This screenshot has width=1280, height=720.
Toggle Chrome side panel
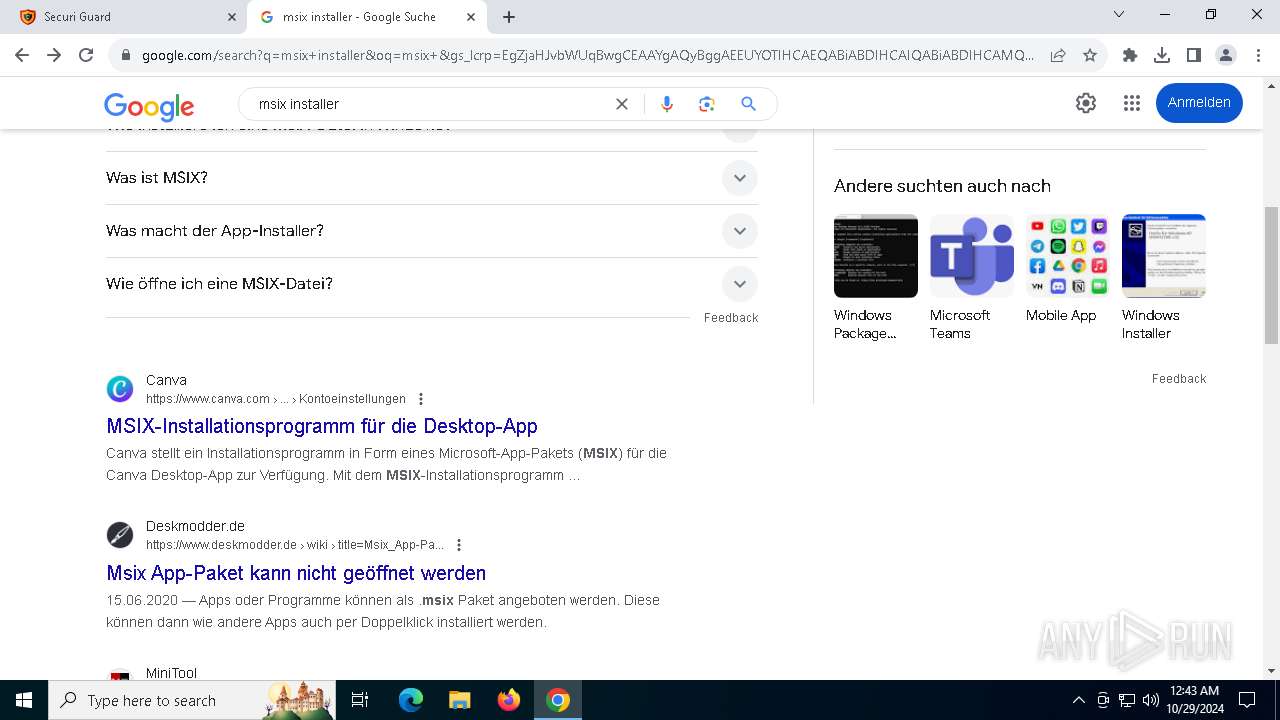(x=1194, y=55)
